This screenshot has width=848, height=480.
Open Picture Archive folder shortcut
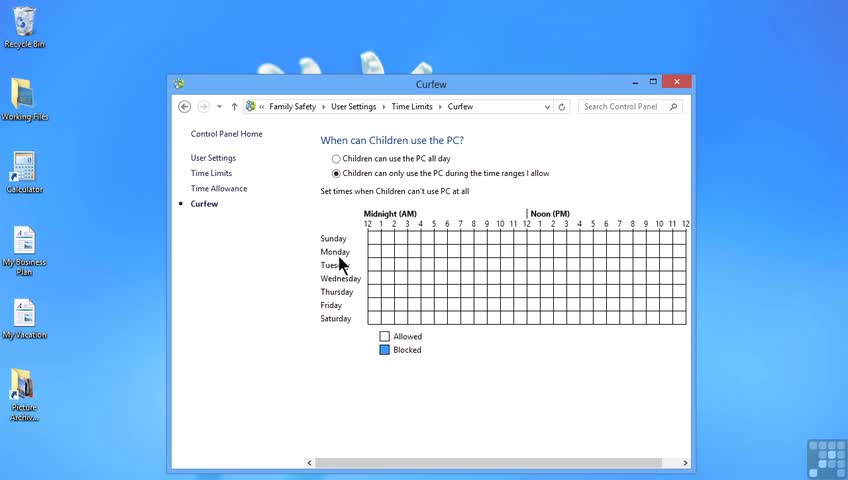point(24,395)
